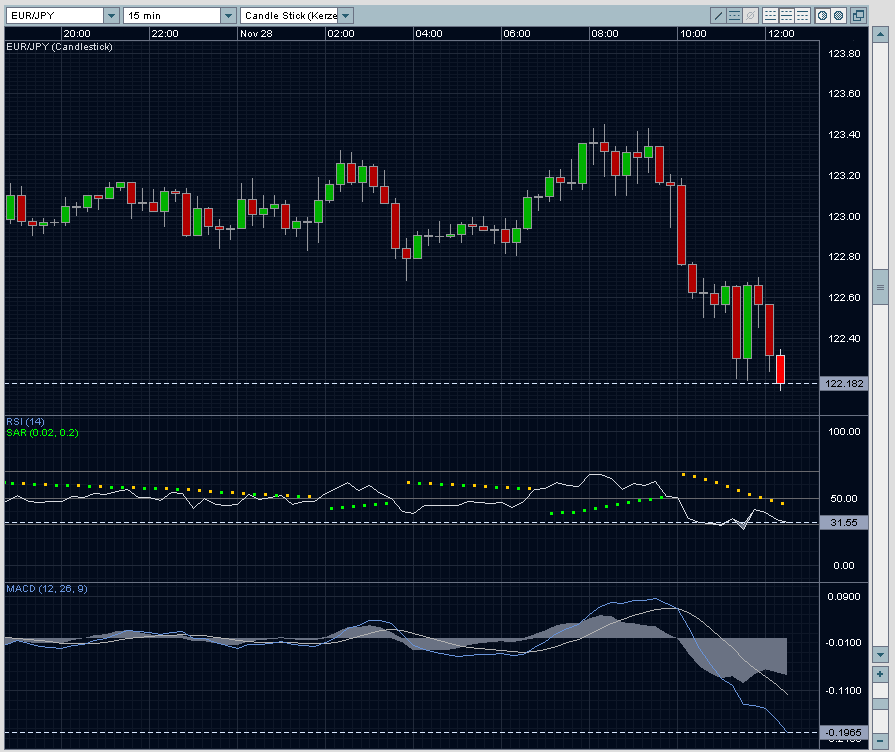Choose the grid style with solid bottom line
This screenshot has width=895, height=752.
[x=771, y=15]
